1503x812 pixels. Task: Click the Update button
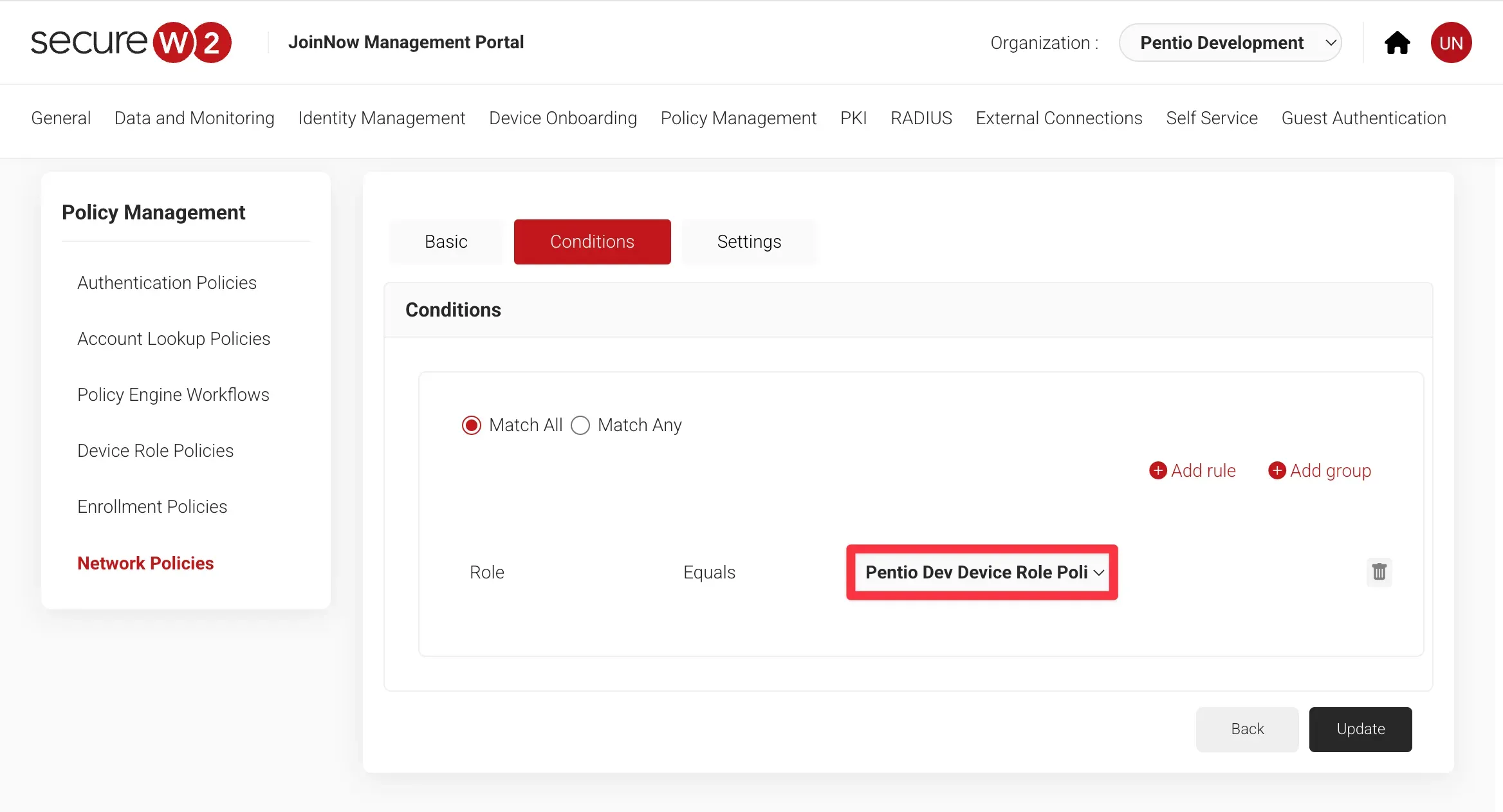point(1360,729)
